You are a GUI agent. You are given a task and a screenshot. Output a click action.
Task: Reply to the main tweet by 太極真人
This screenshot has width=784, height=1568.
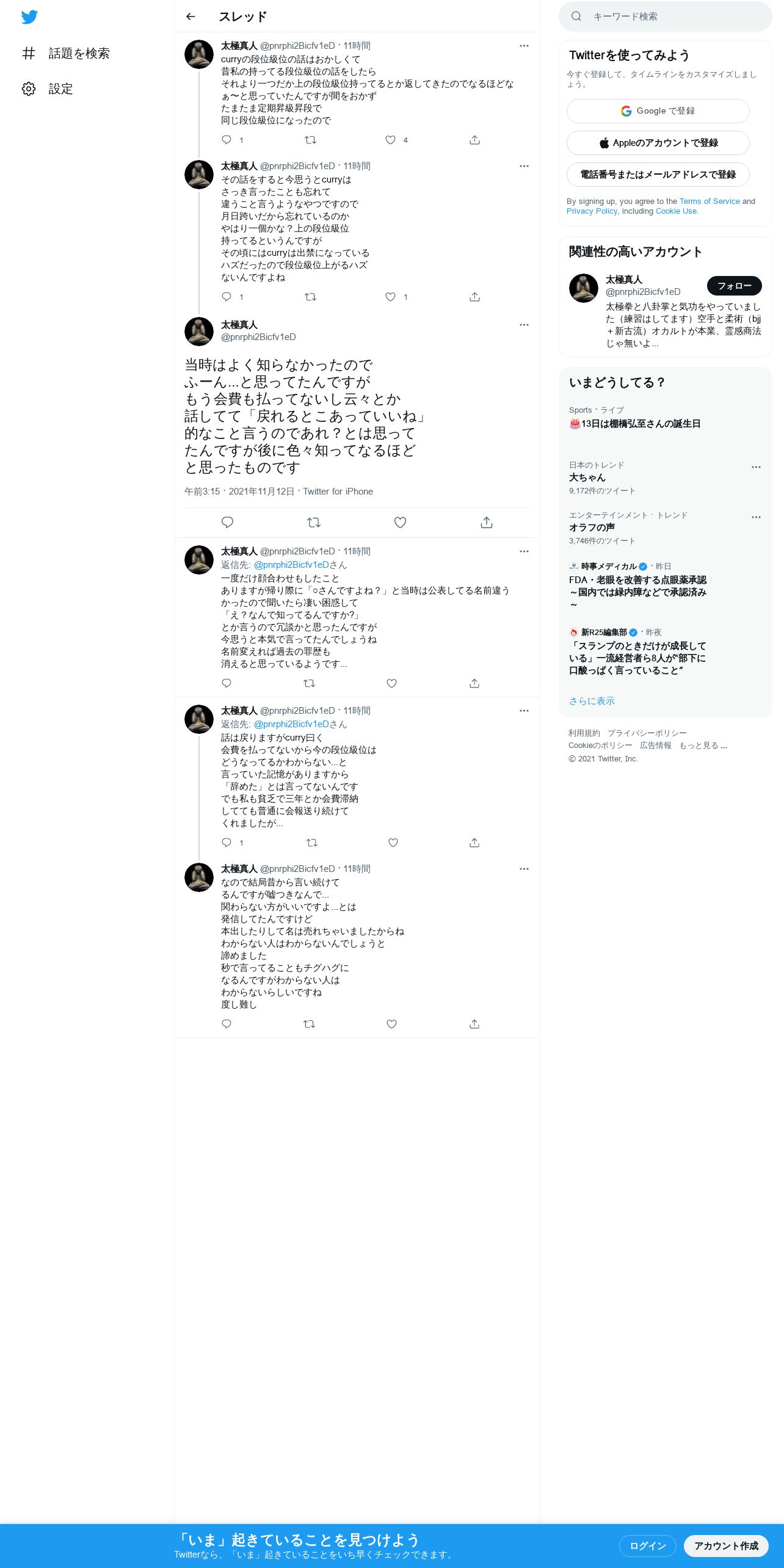click(227, 523)
